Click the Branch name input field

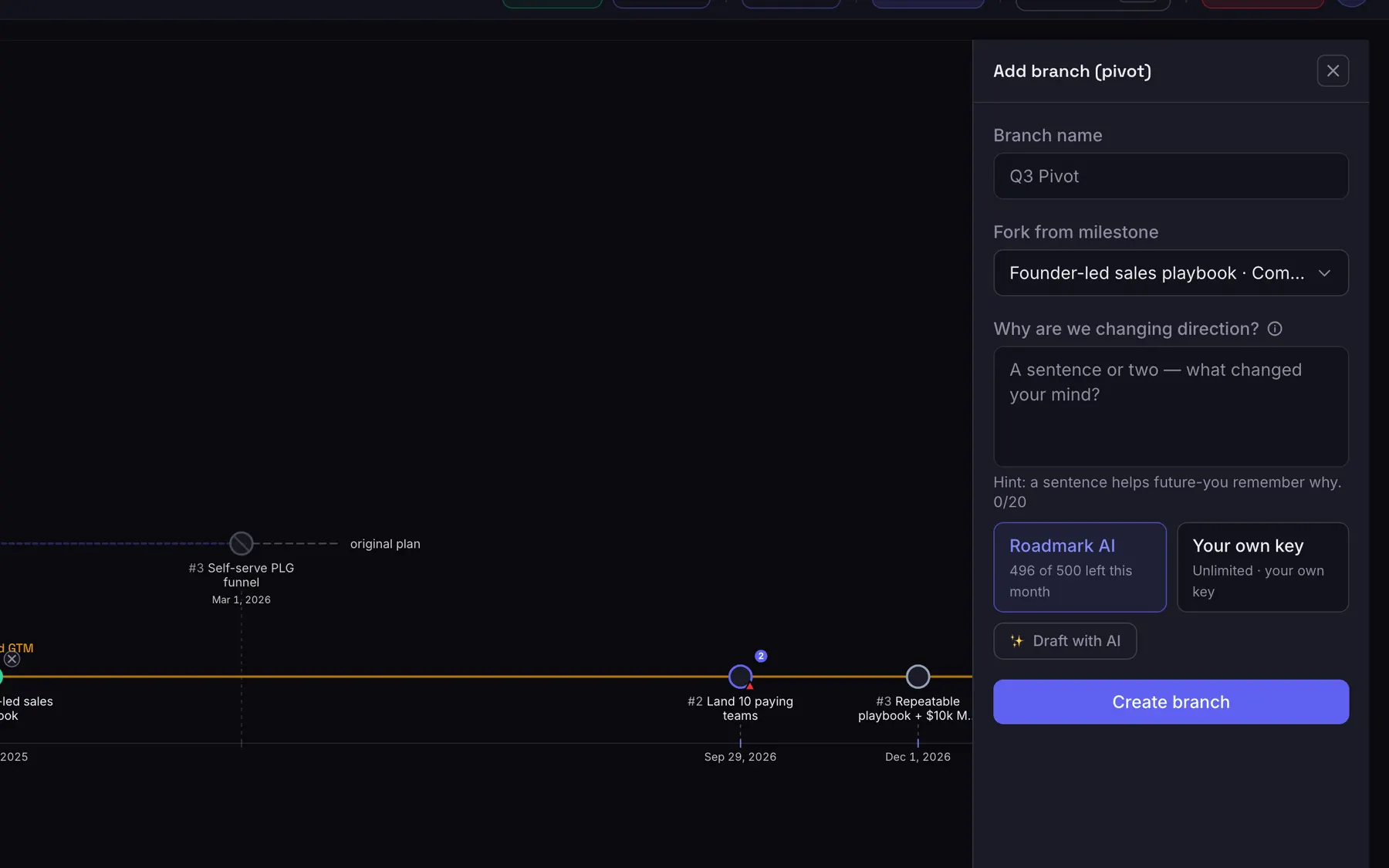point(1171,176)
